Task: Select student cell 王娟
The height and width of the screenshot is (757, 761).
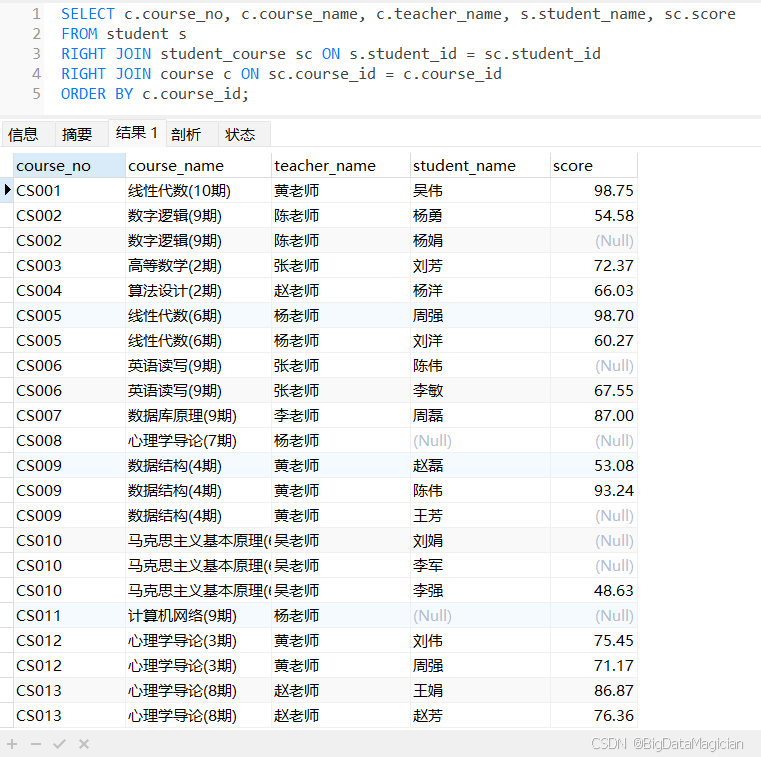Action: click(480, 691)
